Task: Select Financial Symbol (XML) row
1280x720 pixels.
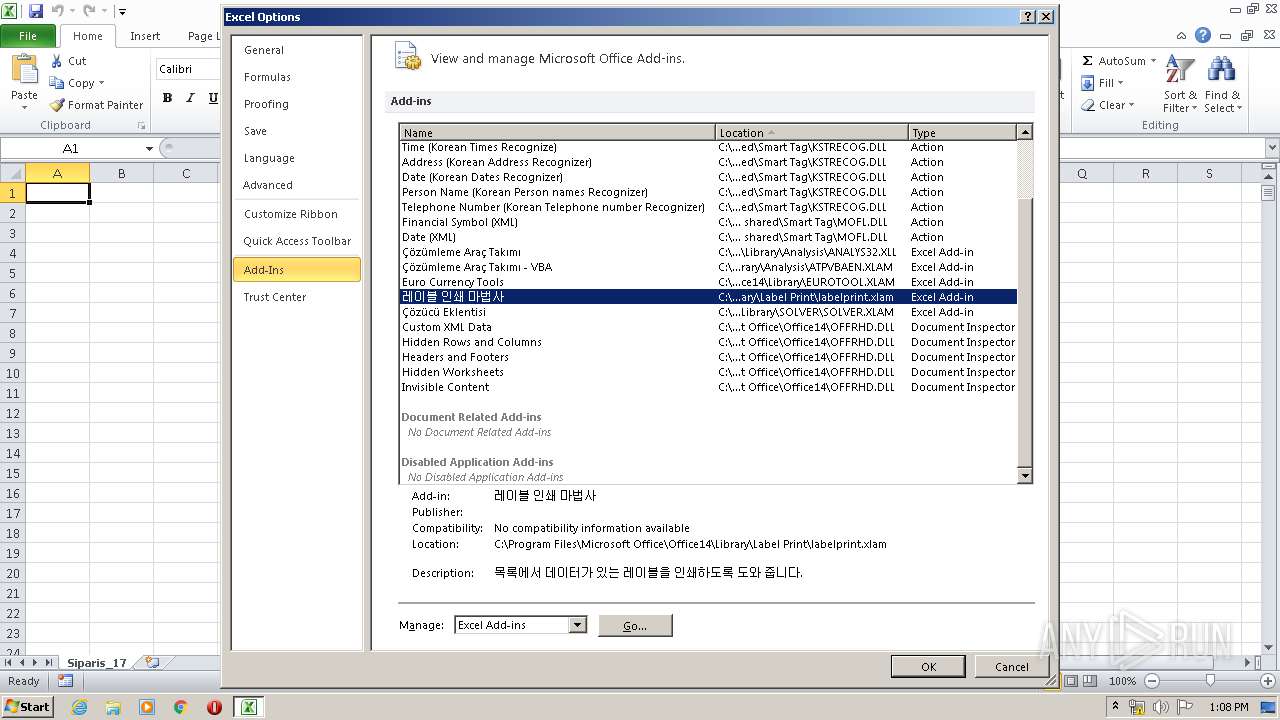Action: [708, 222]
